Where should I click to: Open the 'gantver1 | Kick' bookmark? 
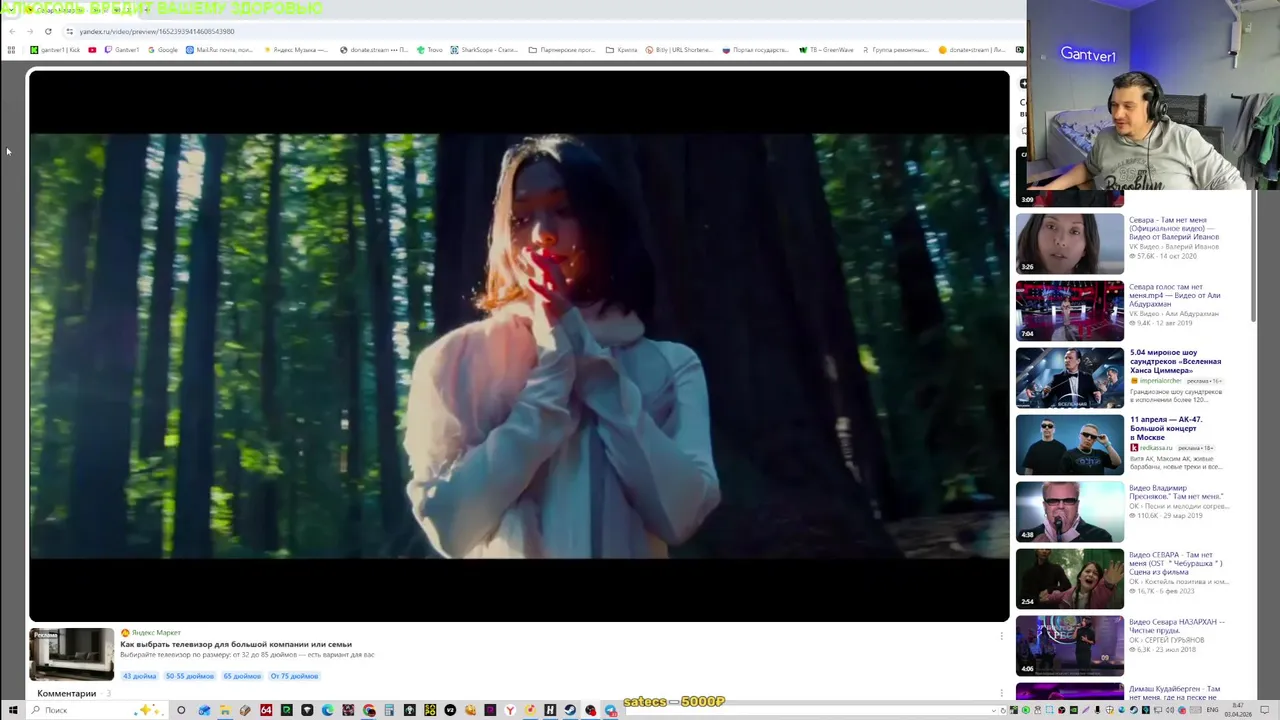tap(55, 50)
